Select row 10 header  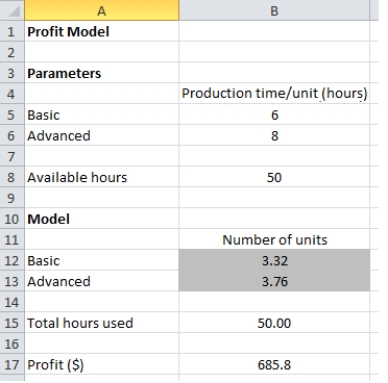coord(12,219)
